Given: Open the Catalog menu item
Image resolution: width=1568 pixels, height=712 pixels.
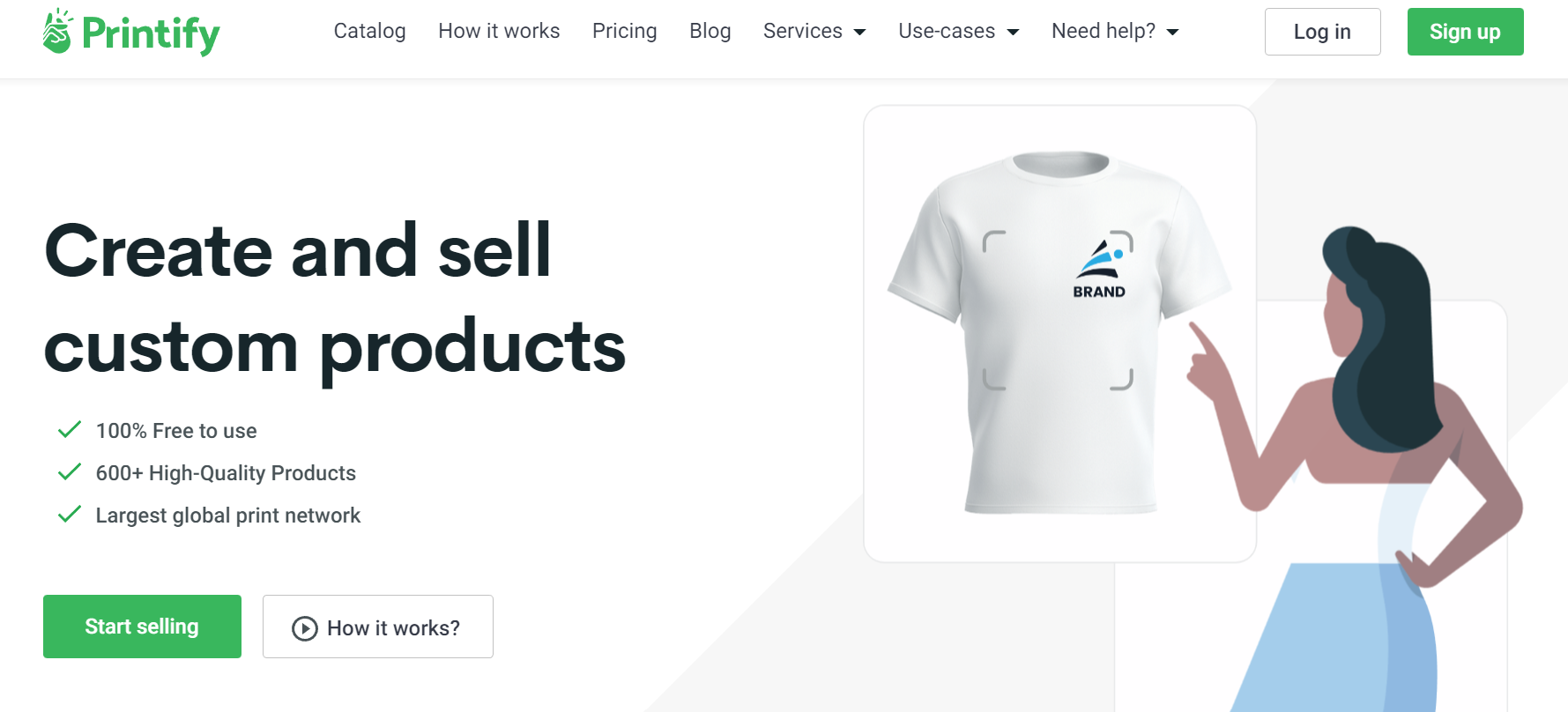Looking at the screenshot, I should pos(369,32).
